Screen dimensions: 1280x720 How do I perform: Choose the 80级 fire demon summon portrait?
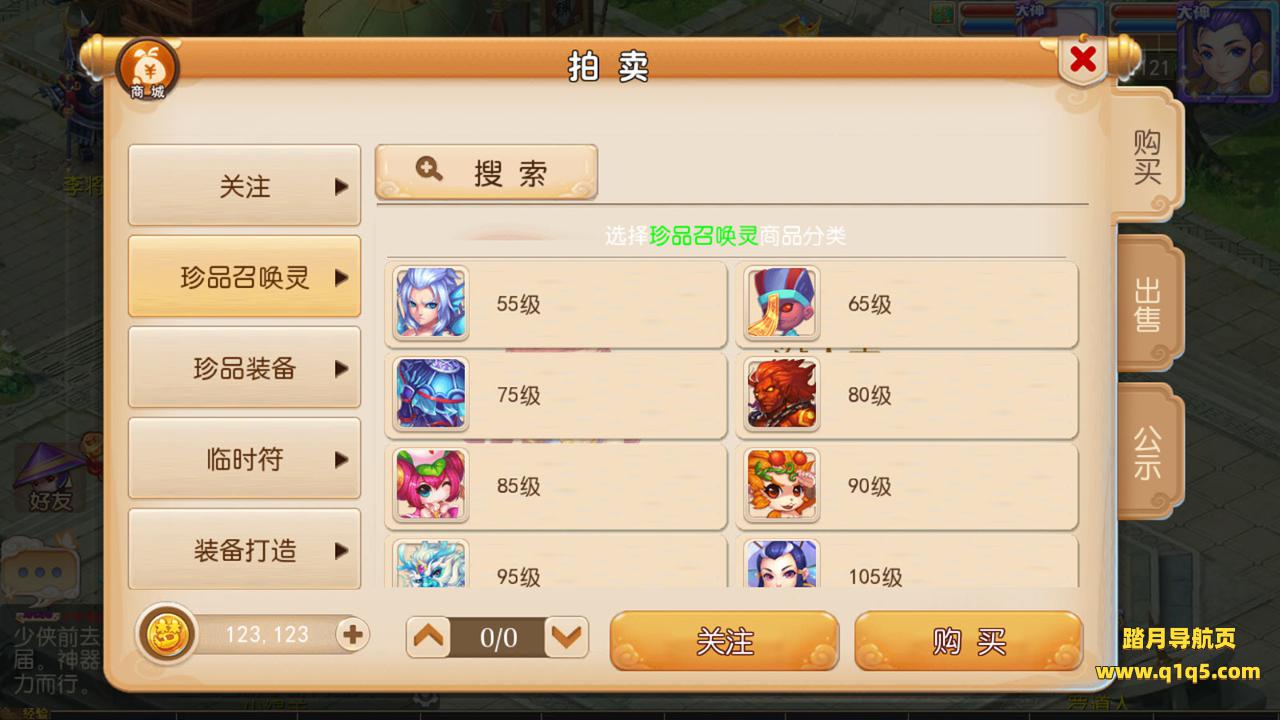(x=781, y=394)
